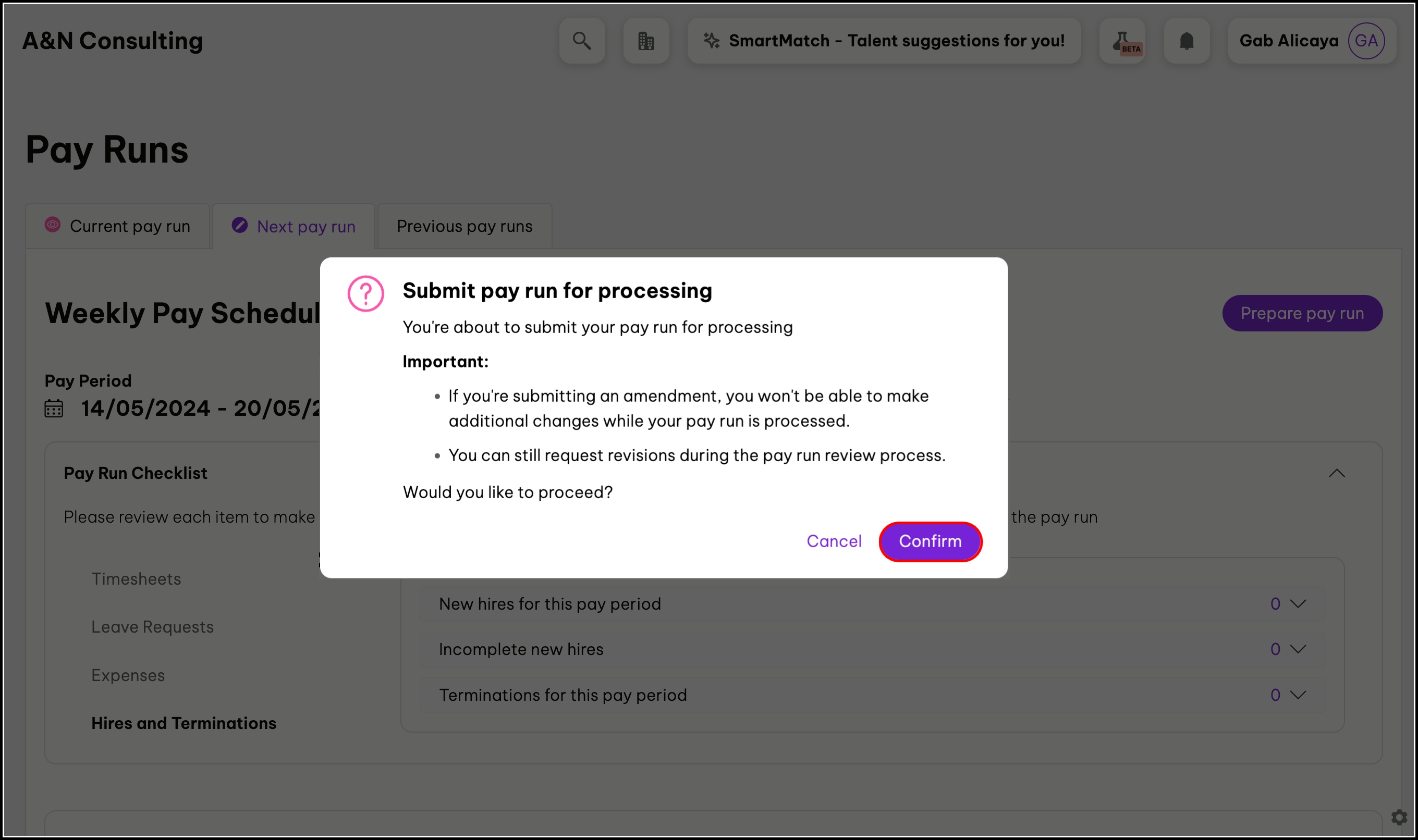The height and width of the screenshot is (840, 1418).
Task: Open SmartMatch talent suggestions
Action: coord(884,41)
